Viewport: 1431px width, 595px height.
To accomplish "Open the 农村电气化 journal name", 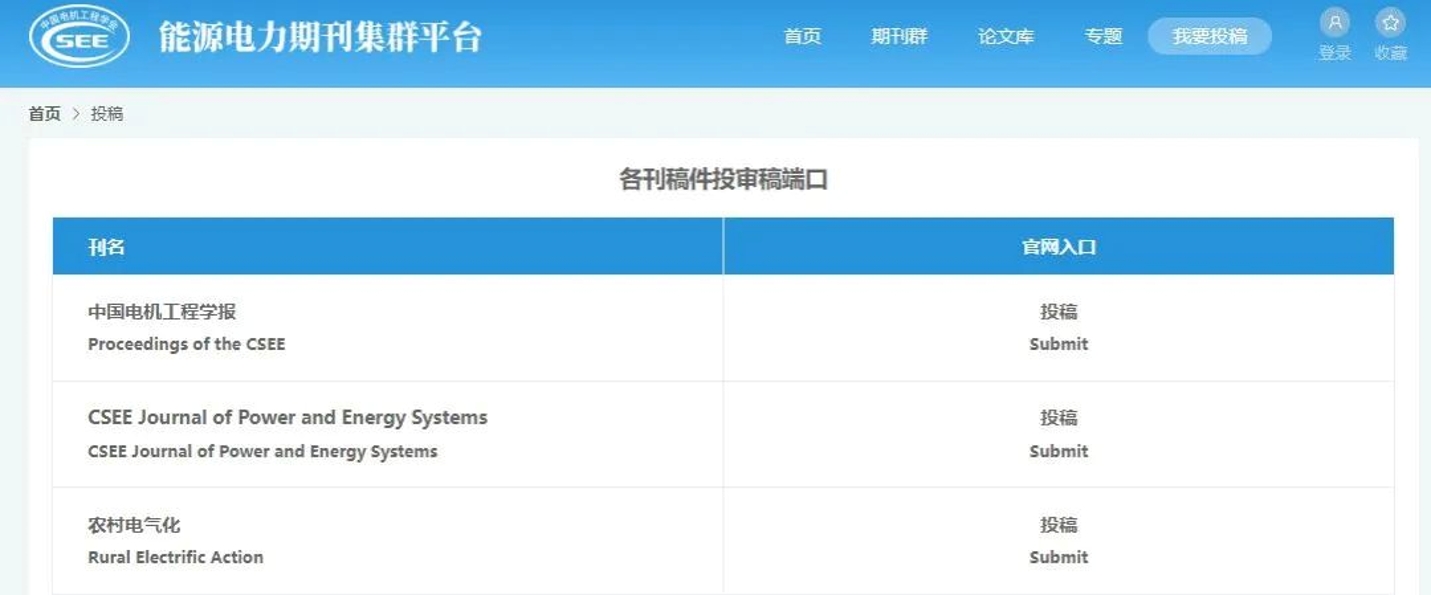I will click(x=134, y=525).
